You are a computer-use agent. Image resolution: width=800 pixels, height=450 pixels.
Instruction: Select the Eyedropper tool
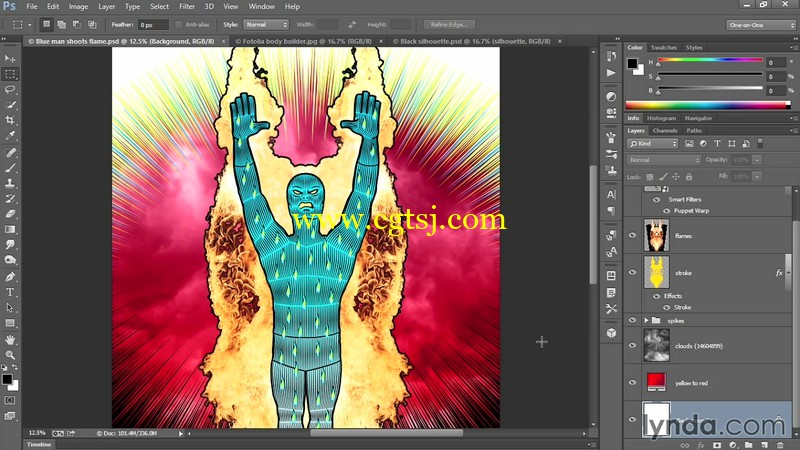click(x=10, y=136)
